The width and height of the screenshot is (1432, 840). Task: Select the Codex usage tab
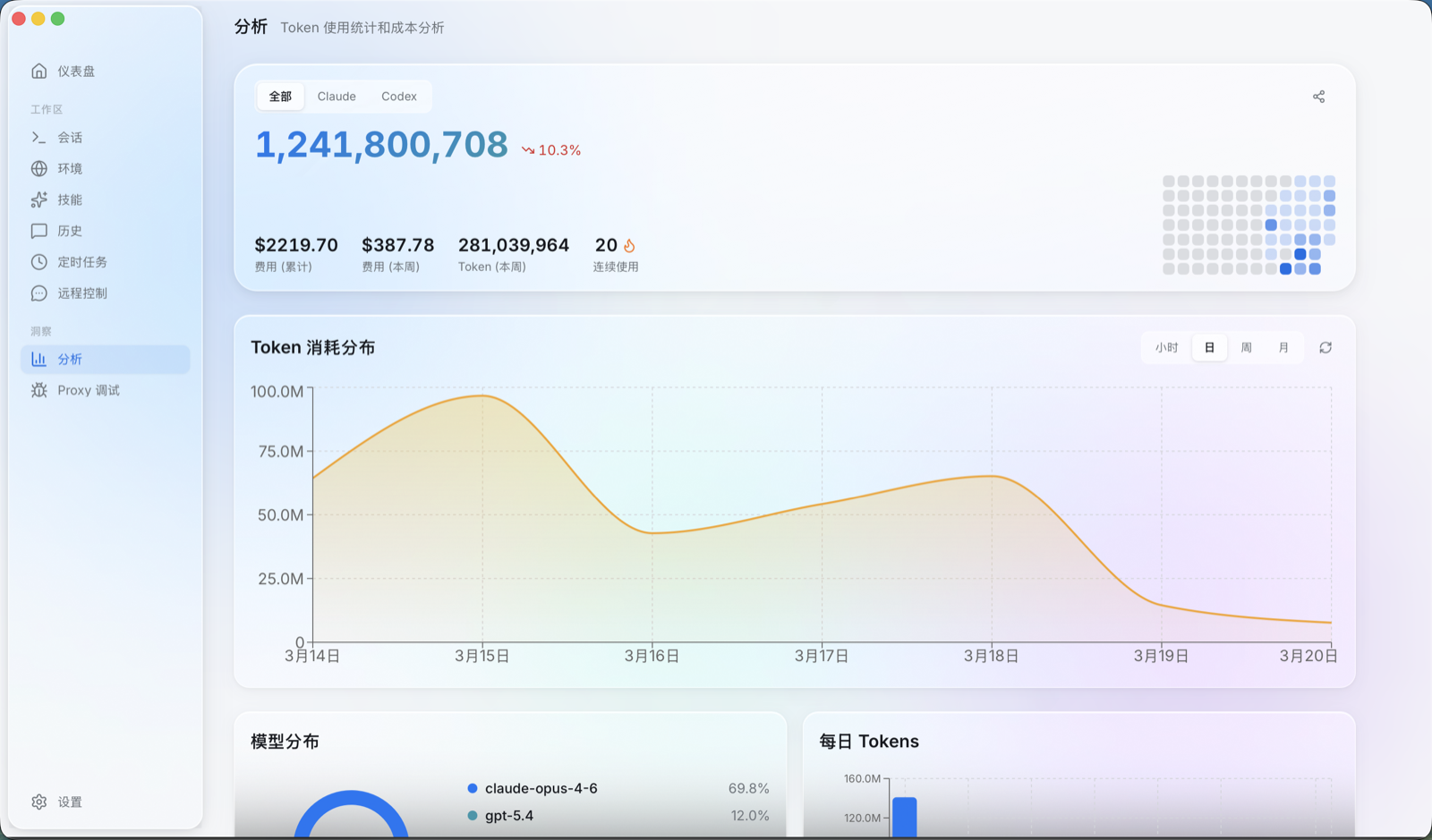point(398,96)
